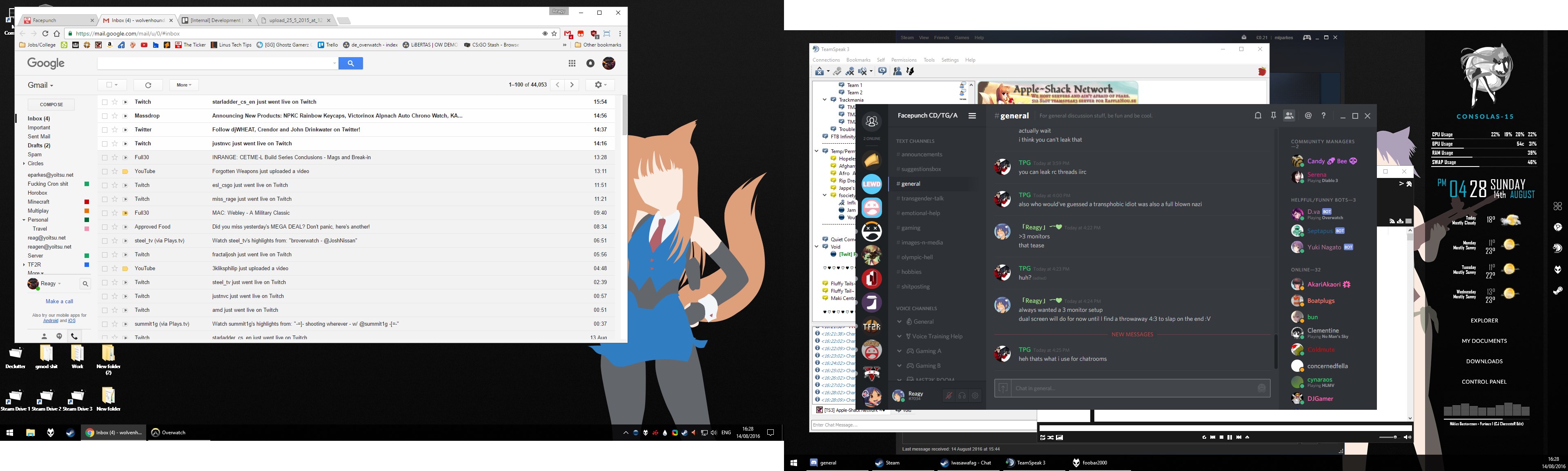This screenshot has height=471, width=1568.
Task: Toggle shuffle in foobar2000
Action: (x=1051, y=437)
